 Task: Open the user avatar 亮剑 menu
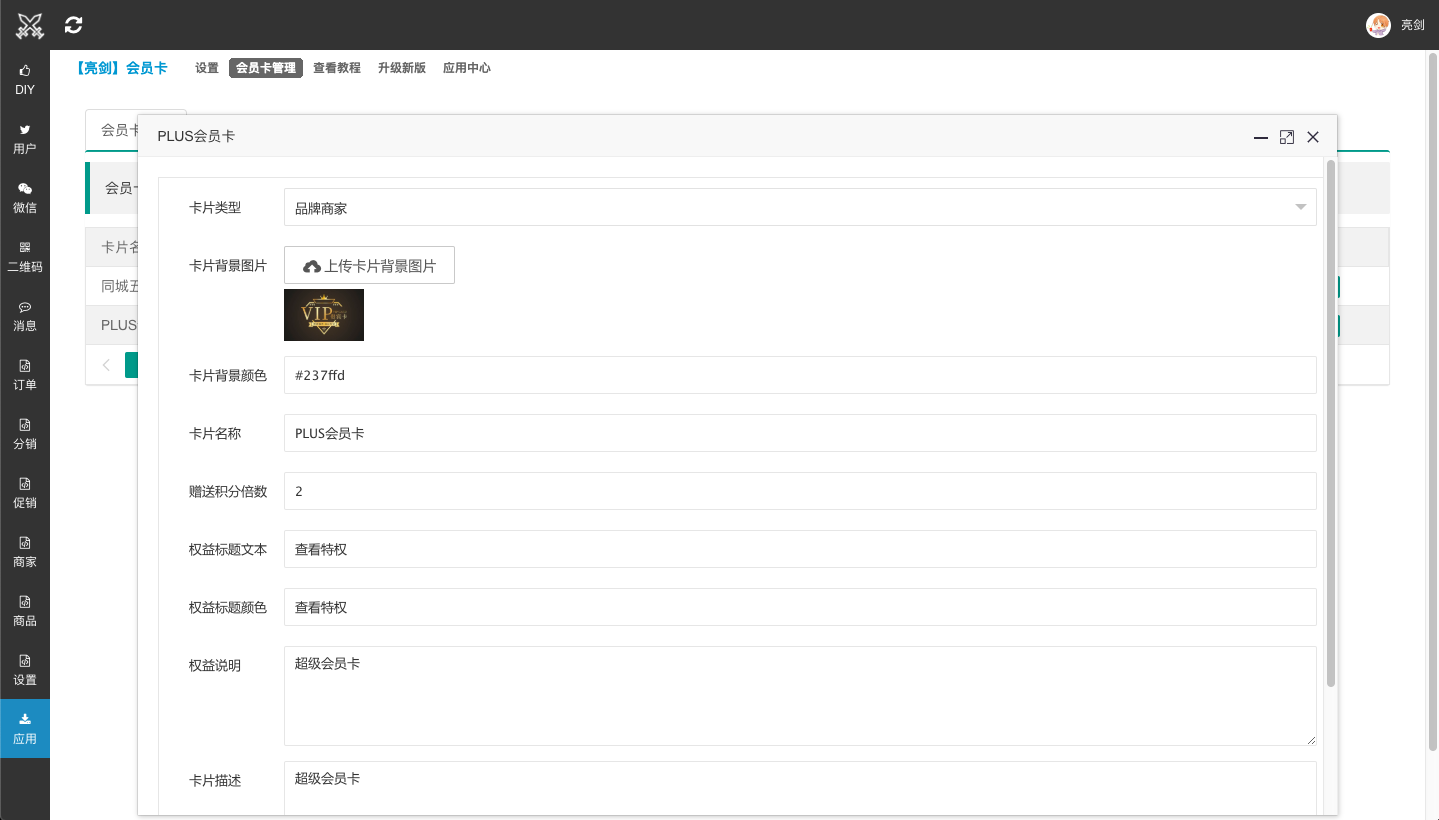(1396, 25)
